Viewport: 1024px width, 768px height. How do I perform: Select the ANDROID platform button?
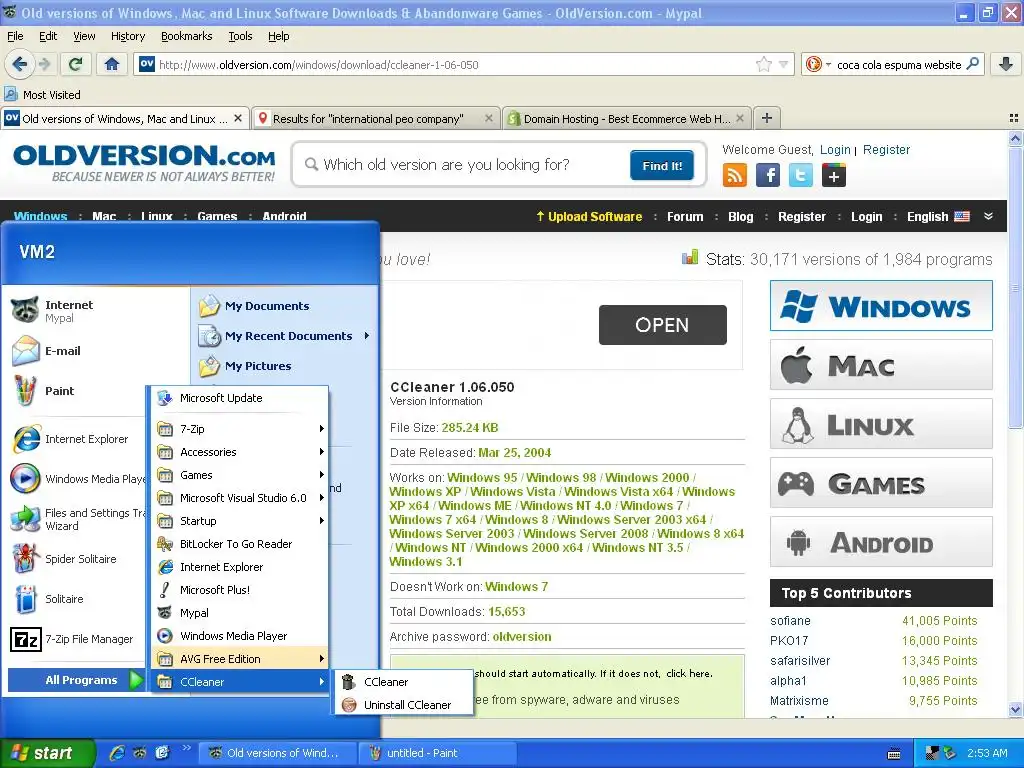(881, 542)
